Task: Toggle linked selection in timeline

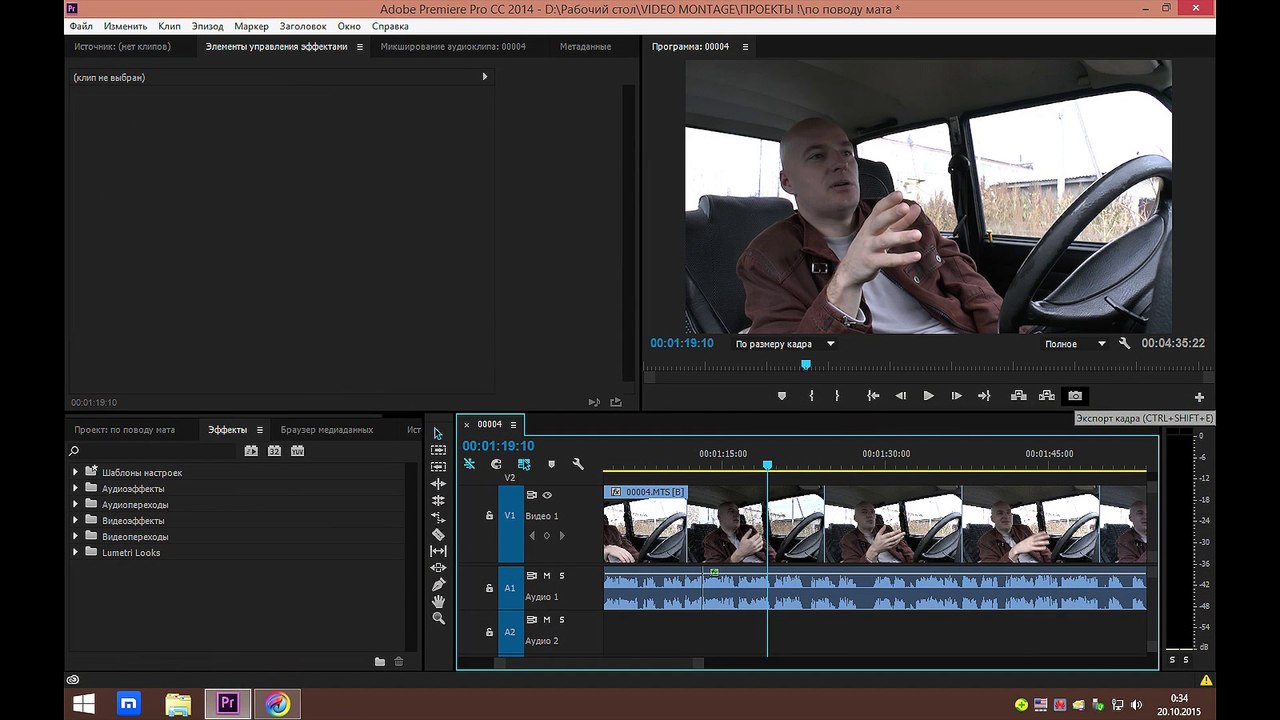Action: 524,464
